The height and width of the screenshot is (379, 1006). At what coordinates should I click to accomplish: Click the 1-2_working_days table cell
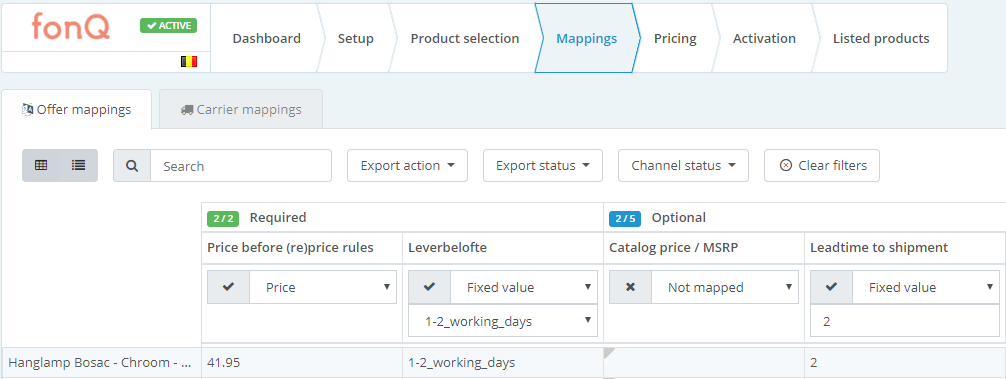click(x=502, y=363)
